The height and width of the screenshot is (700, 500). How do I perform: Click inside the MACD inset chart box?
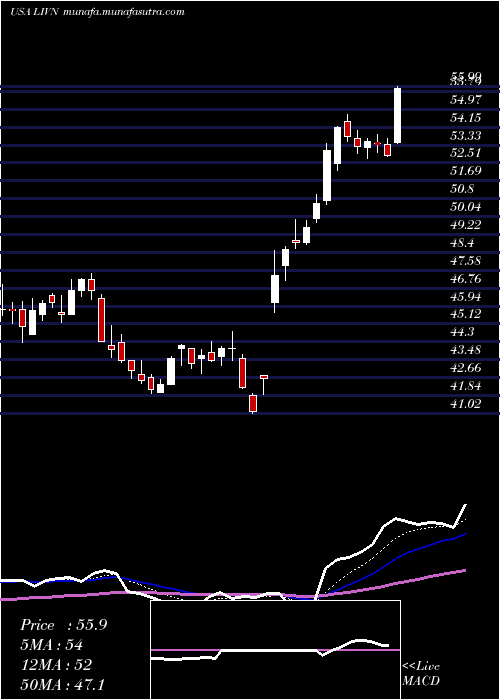[275, 650]
